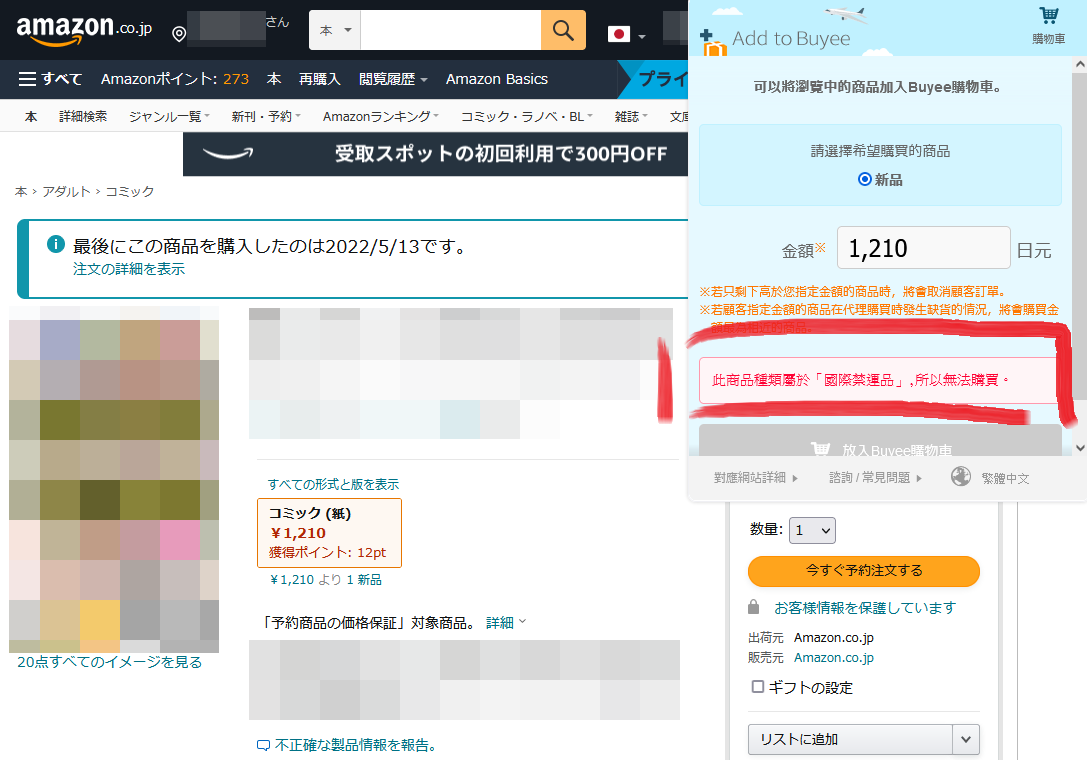Click the pixelated product cover image

[x=114, y=480]
